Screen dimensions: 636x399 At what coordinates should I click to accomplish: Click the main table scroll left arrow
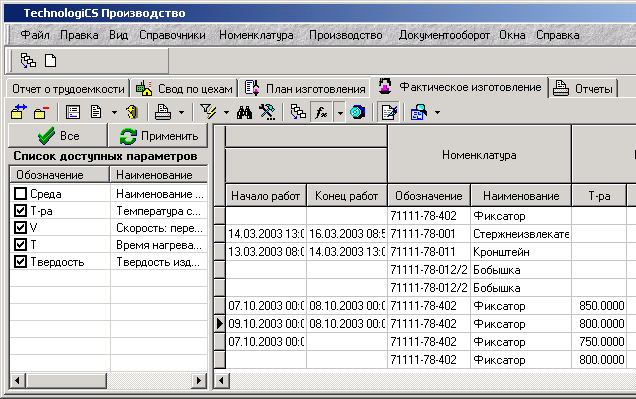tap(221, 380)
